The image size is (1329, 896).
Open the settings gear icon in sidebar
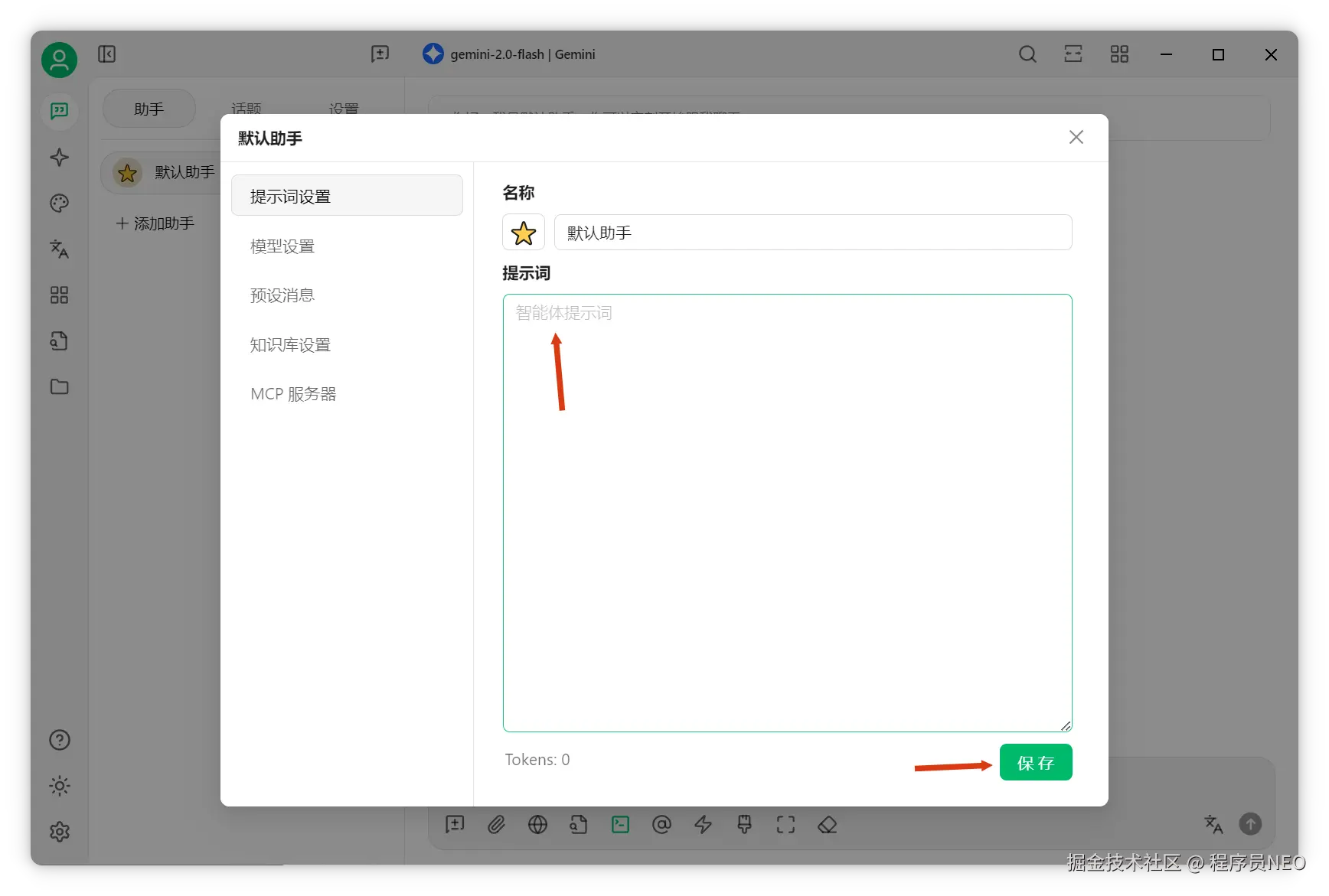[x=59, y=832]
